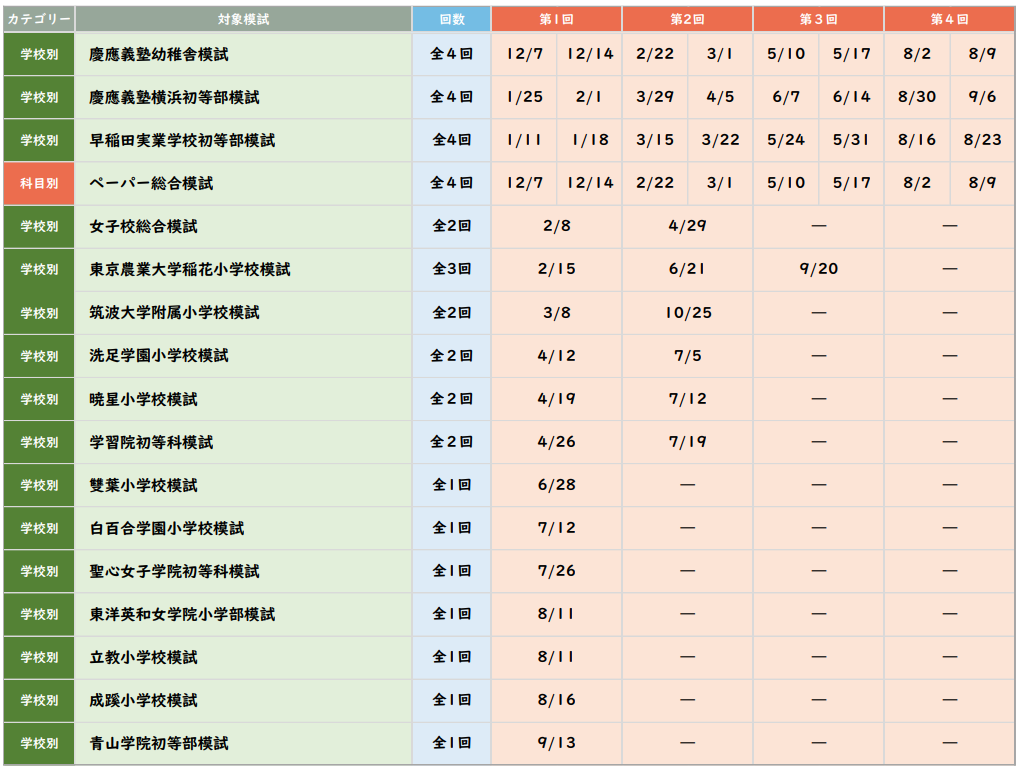
Task: Click date 1/11 in 早稲田実業学校初等部模試 row
Action: (x=524, y=140)
